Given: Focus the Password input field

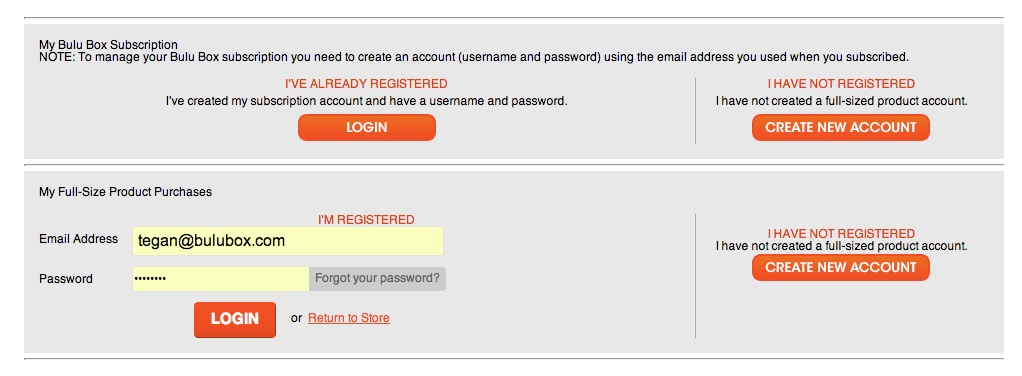Looking at the screenshot, I should 220,279.
